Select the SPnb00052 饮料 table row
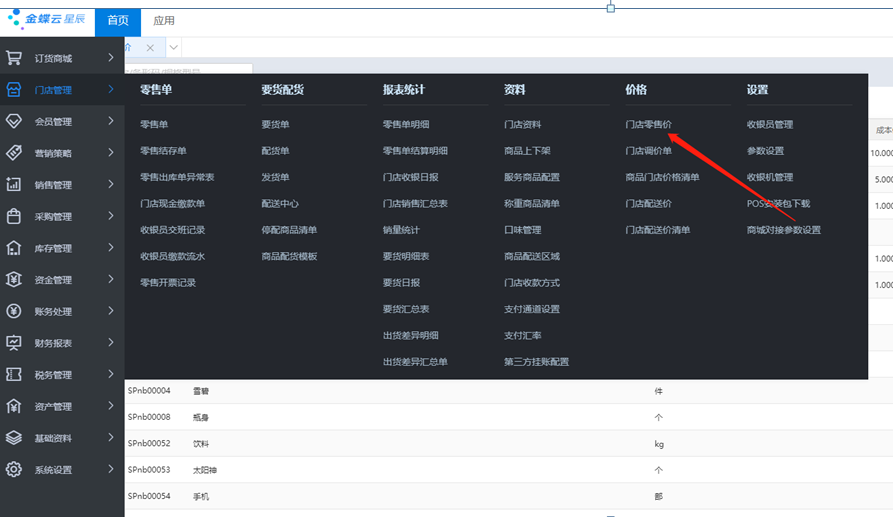Image resolution: width=893 pixels, height=517 pixels. pyautogui.click(x=400, y=443)
